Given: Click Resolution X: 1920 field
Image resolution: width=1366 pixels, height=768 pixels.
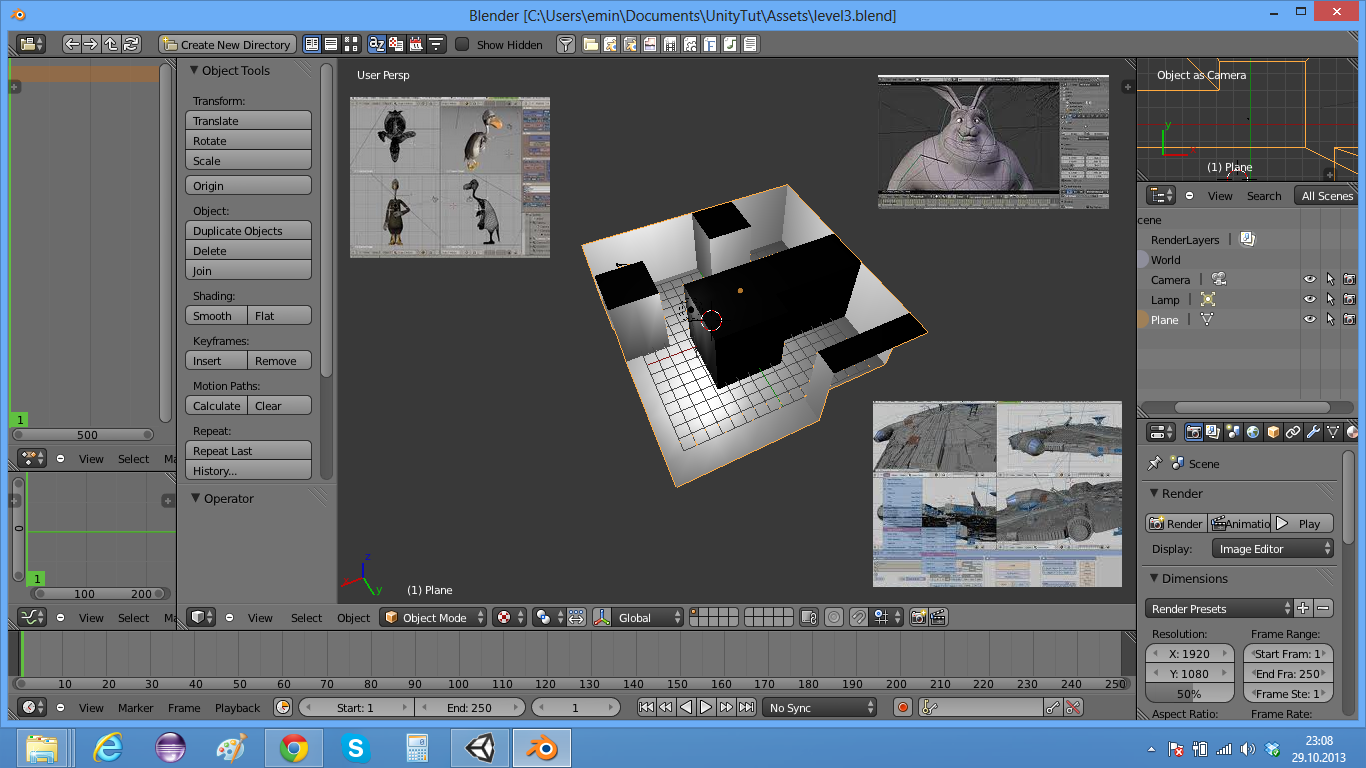Looking at the screenshot, I should (1189, 653).
